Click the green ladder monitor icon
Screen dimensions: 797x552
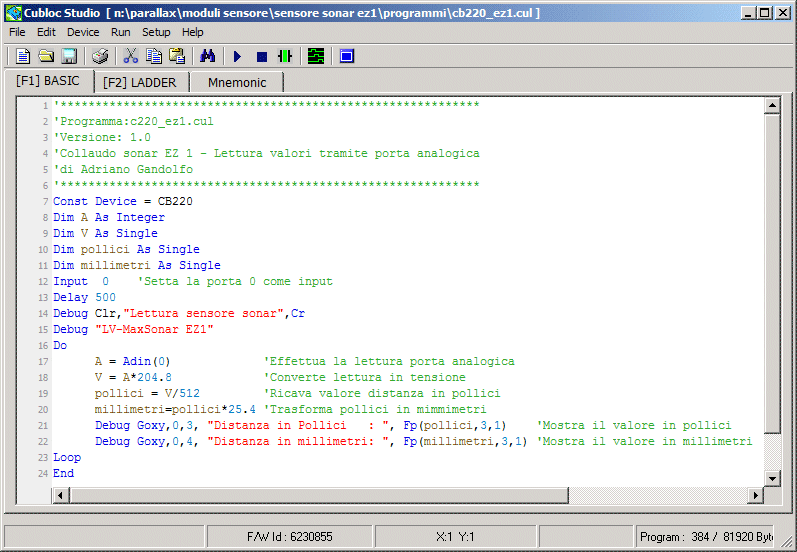pyautogui.click(x=316, y=56)
